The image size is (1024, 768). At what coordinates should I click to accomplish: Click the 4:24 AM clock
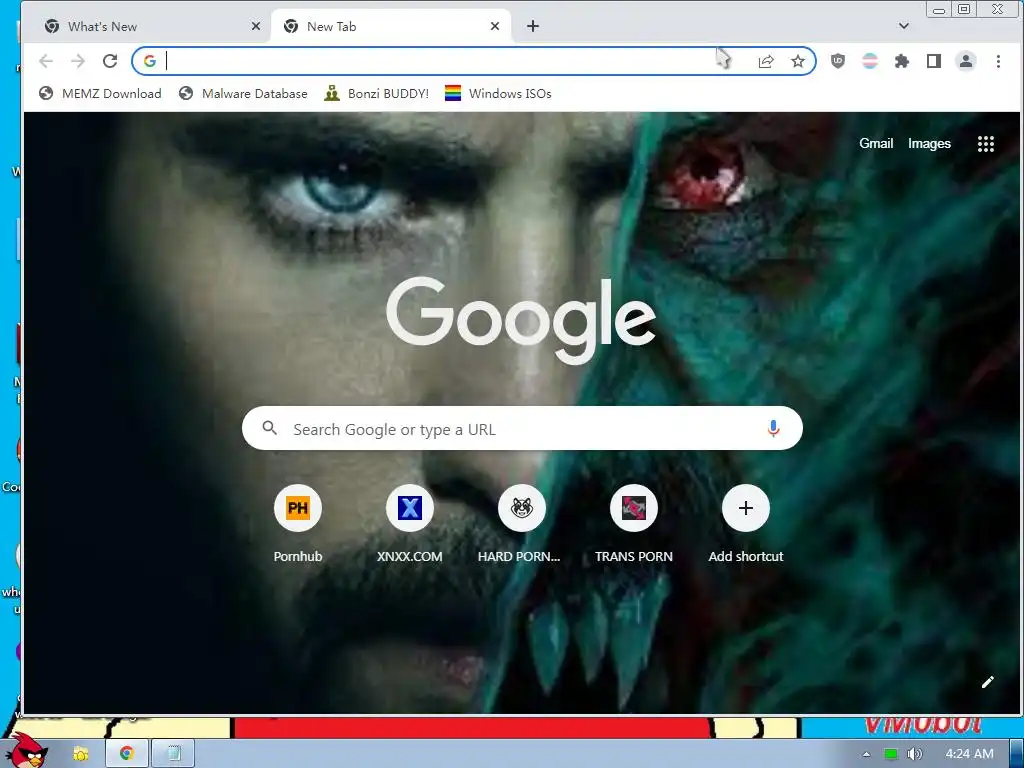click(969, 754)
